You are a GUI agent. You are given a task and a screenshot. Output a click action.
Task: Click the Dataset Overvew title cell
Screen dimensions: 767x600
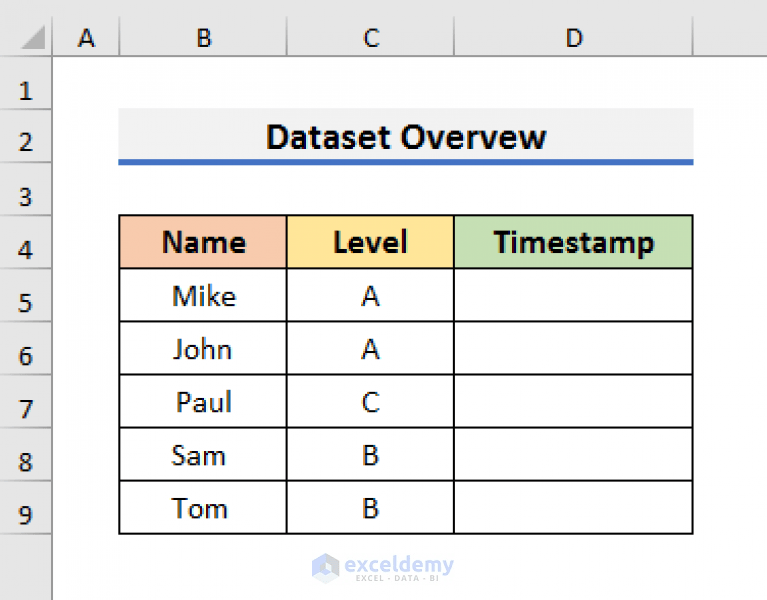point(406,136)
